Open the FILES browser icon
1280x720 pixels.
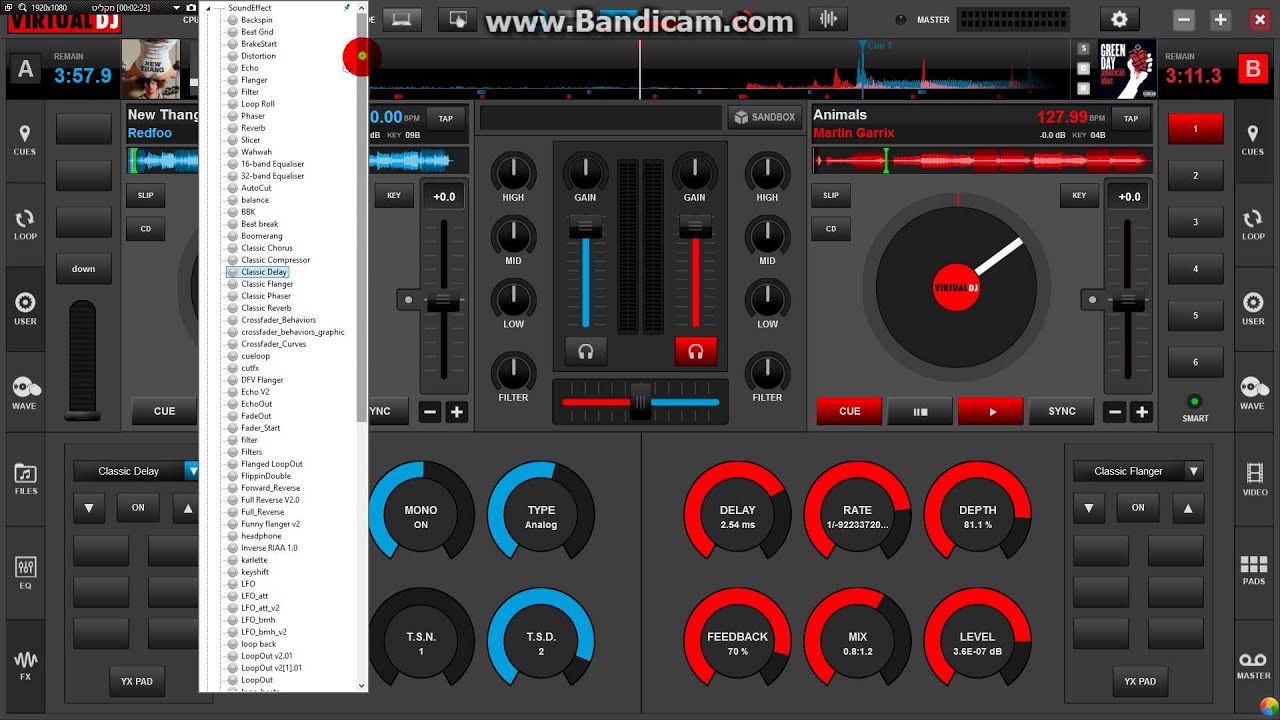click(26, 479)
